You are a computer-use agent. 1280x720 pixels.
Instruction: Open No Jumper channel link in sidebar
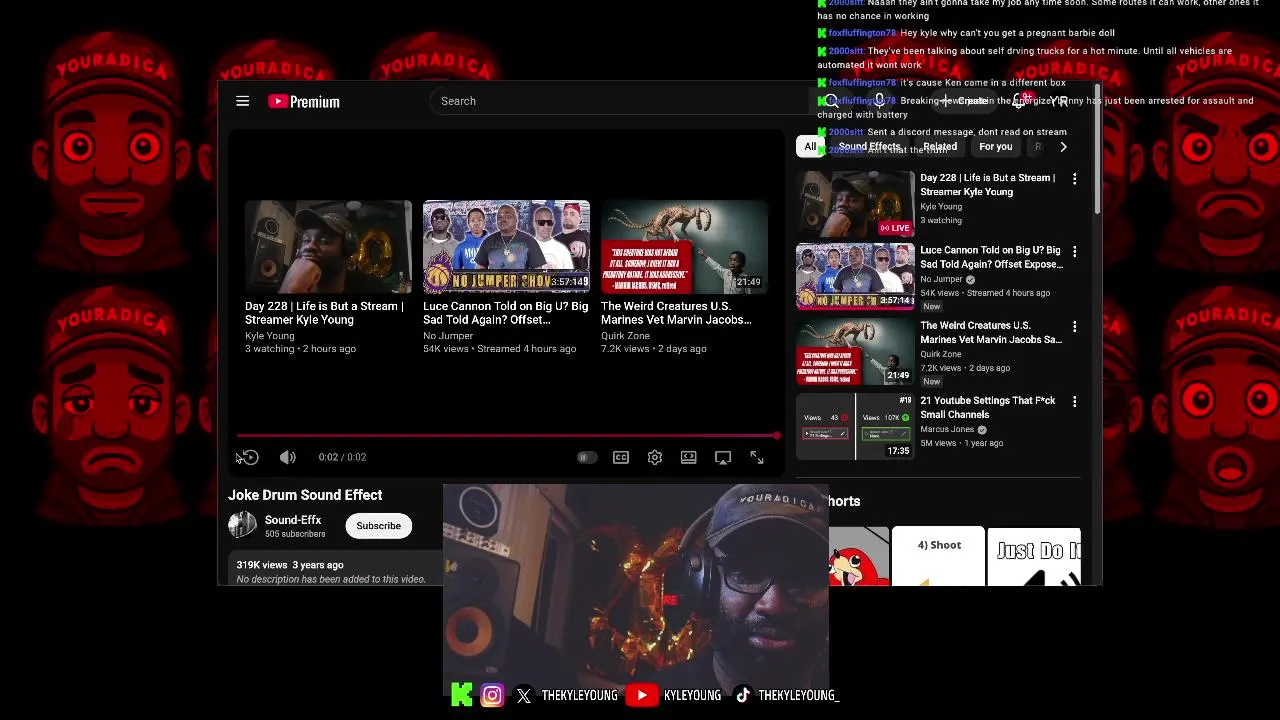941,280
